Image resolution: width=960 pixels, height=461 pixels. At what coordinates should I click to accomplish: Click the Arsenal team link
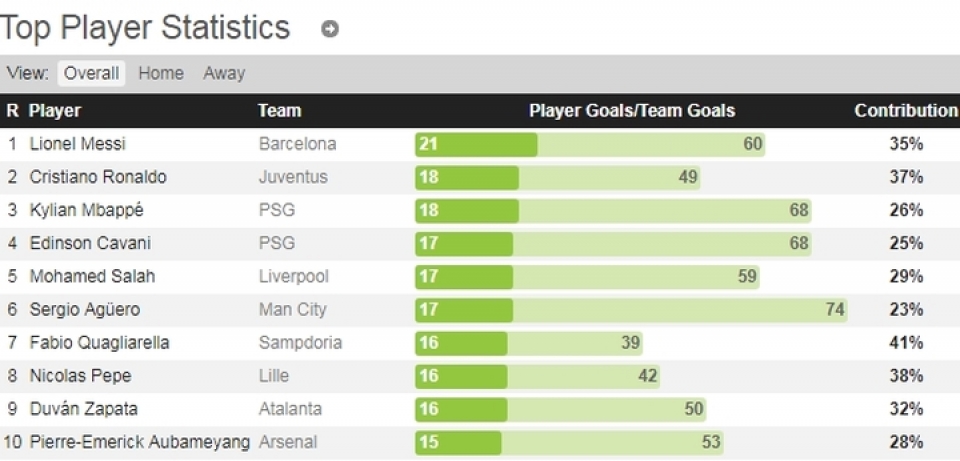288,442
